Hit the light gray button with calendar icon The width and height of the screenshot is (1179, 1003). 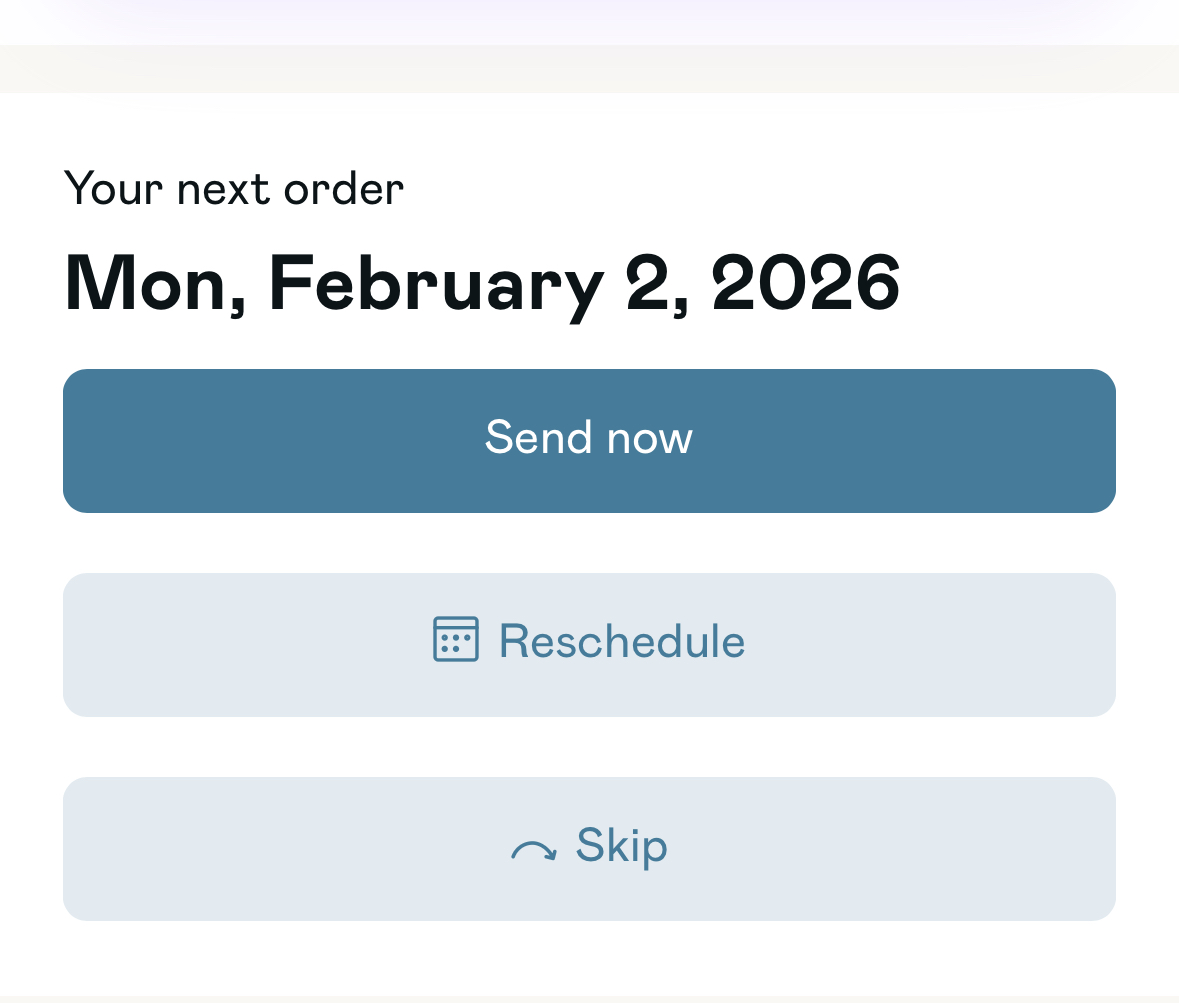point(589,644)
